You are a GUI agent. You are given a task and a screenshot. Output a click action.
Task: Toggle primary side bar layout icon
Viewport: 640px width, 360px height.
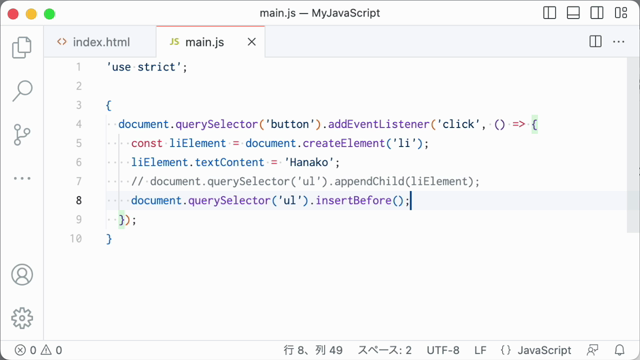549,13
